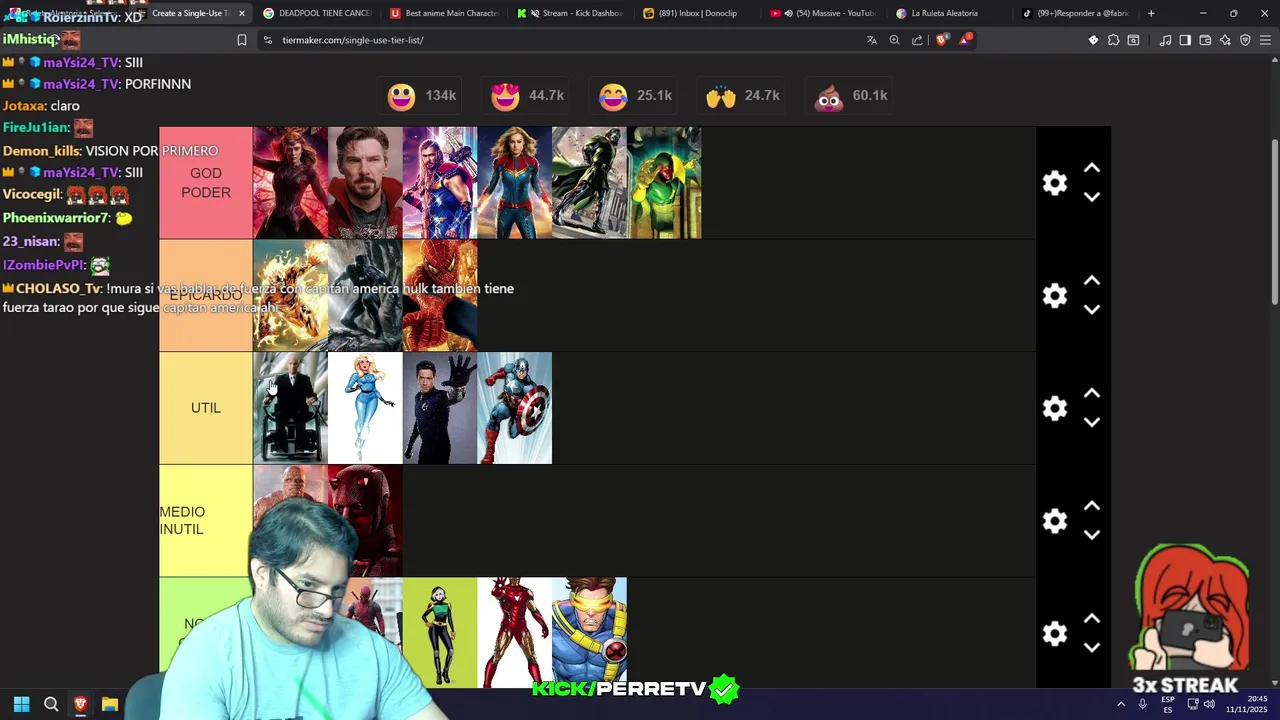Move UTIL tier up with arrow
The height and width of the screenshot is (720, 1280).
tap(1092, 394)
